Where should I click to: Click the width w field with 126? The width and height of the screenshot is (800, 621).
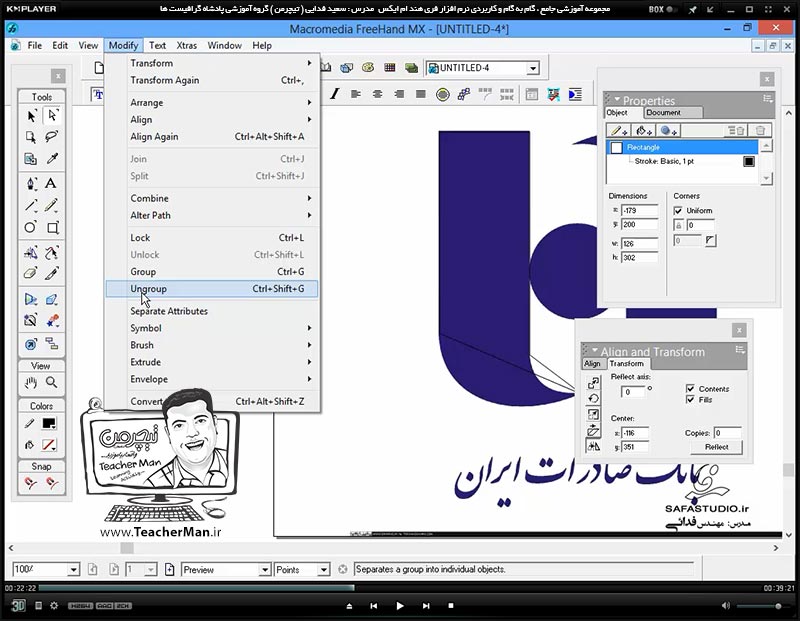point(639,243)
